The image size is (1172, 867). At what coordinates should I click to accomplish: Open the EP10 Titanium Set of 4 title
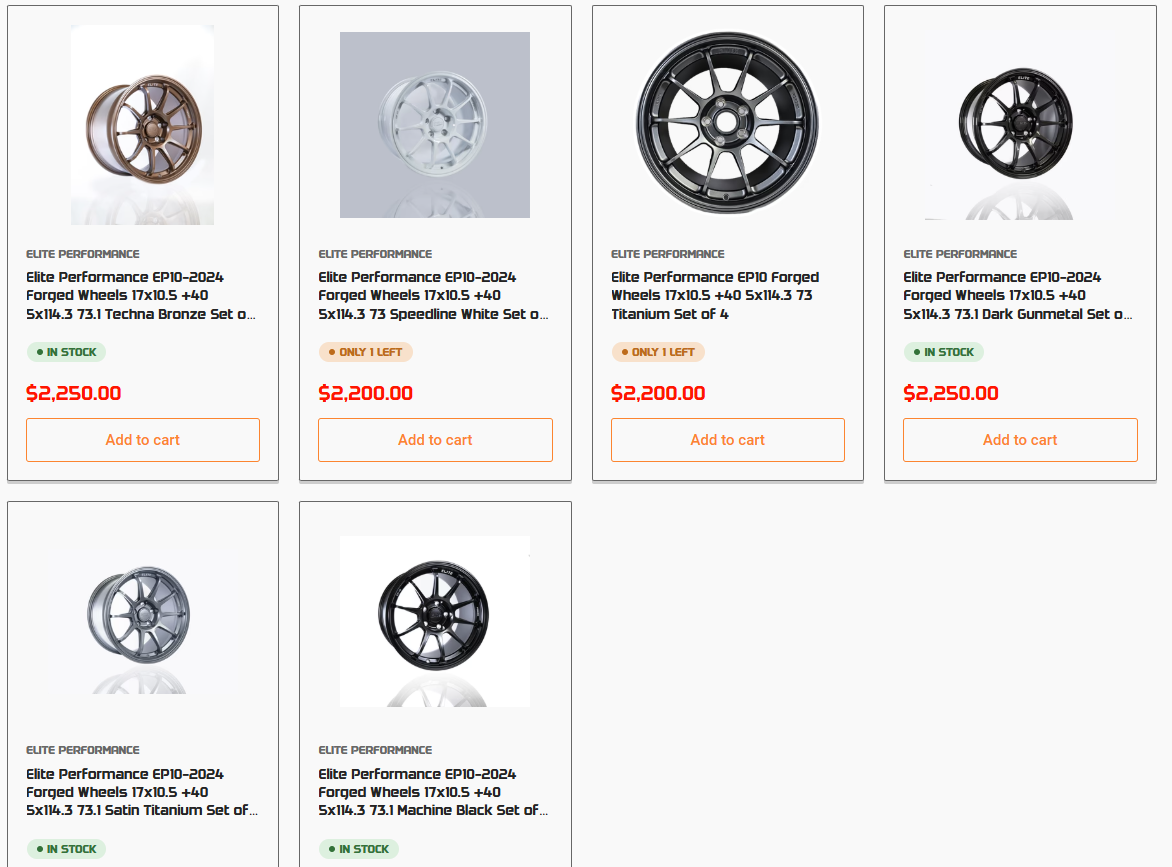[x=715, y=296]
